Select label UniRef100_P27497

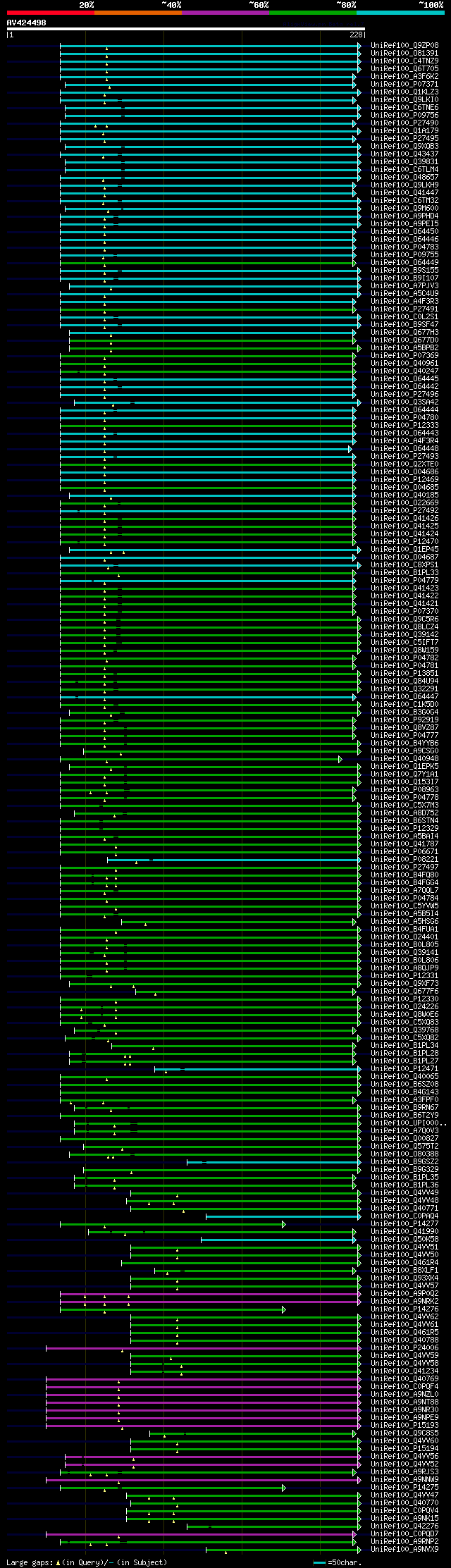coord(404,867)
